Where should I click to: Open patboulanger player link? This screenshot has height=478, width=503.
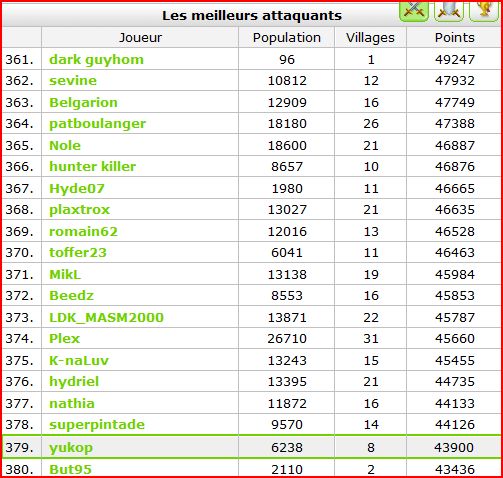97,124
